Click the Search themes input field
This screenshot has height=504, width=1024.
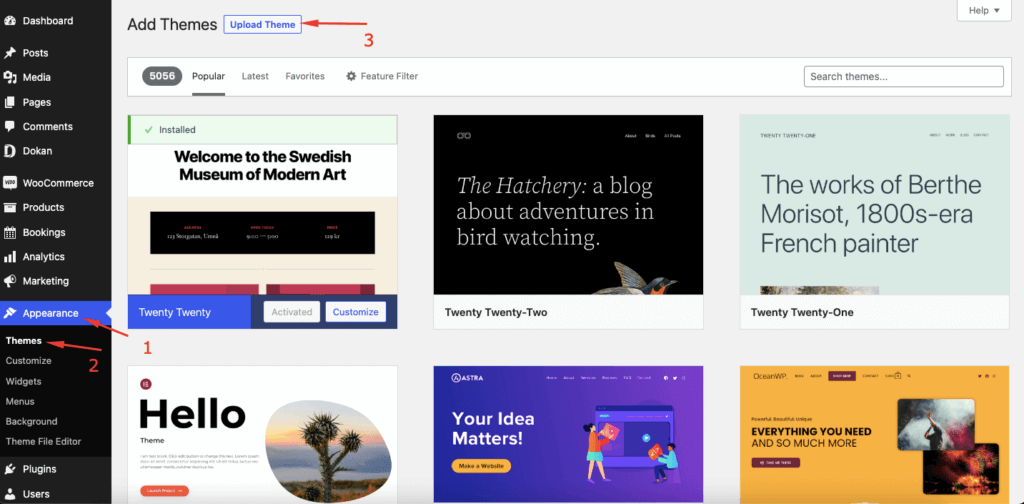pos(904,76)
